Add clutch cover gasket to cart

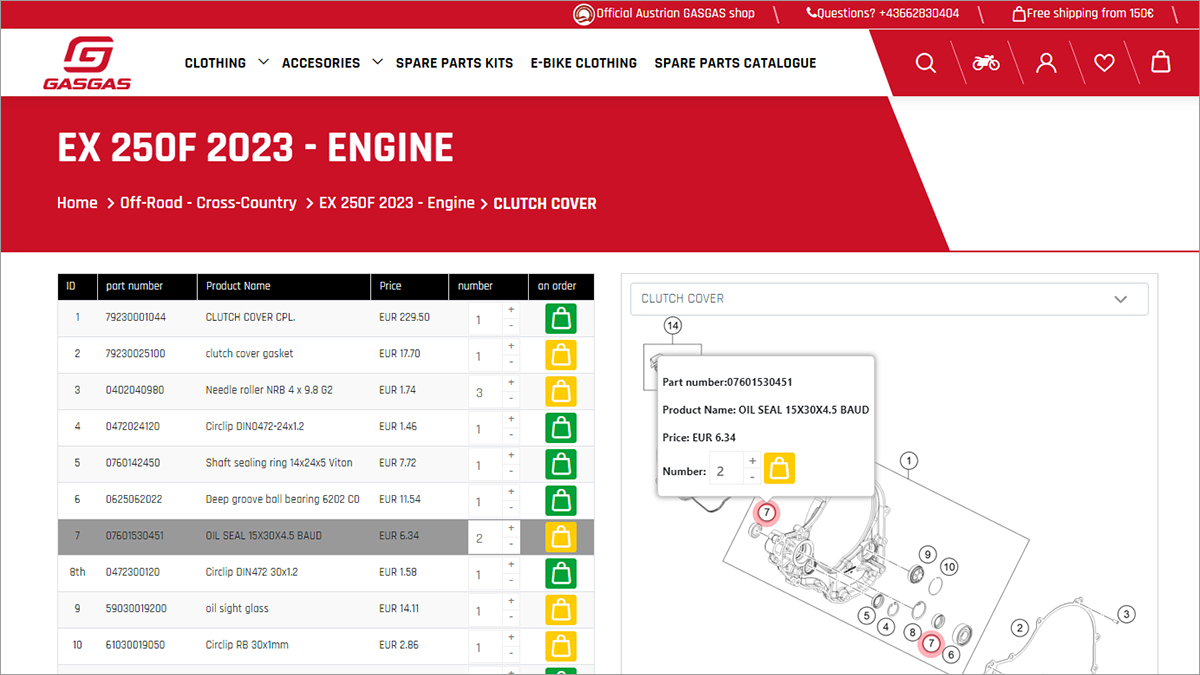(x=560, y=355)
